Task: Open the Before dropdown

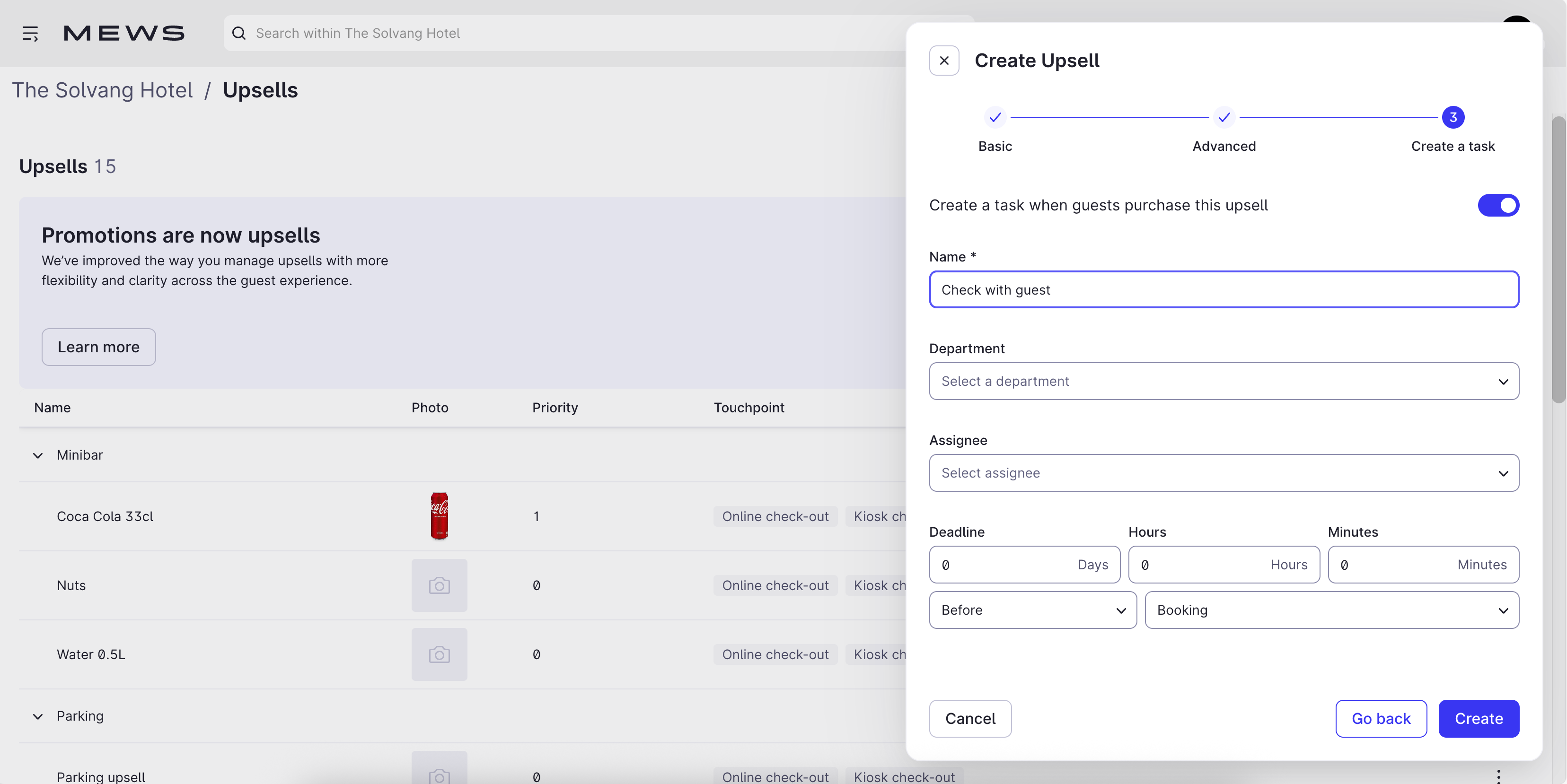Action: (1033, 610)
